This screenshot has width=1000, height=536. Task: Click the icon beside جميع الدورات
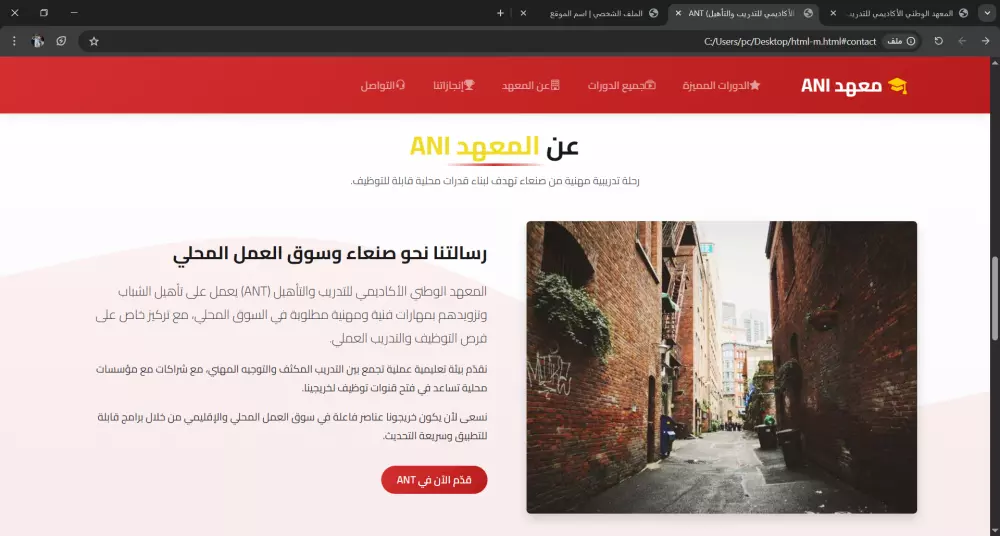[x=650, y=86]
